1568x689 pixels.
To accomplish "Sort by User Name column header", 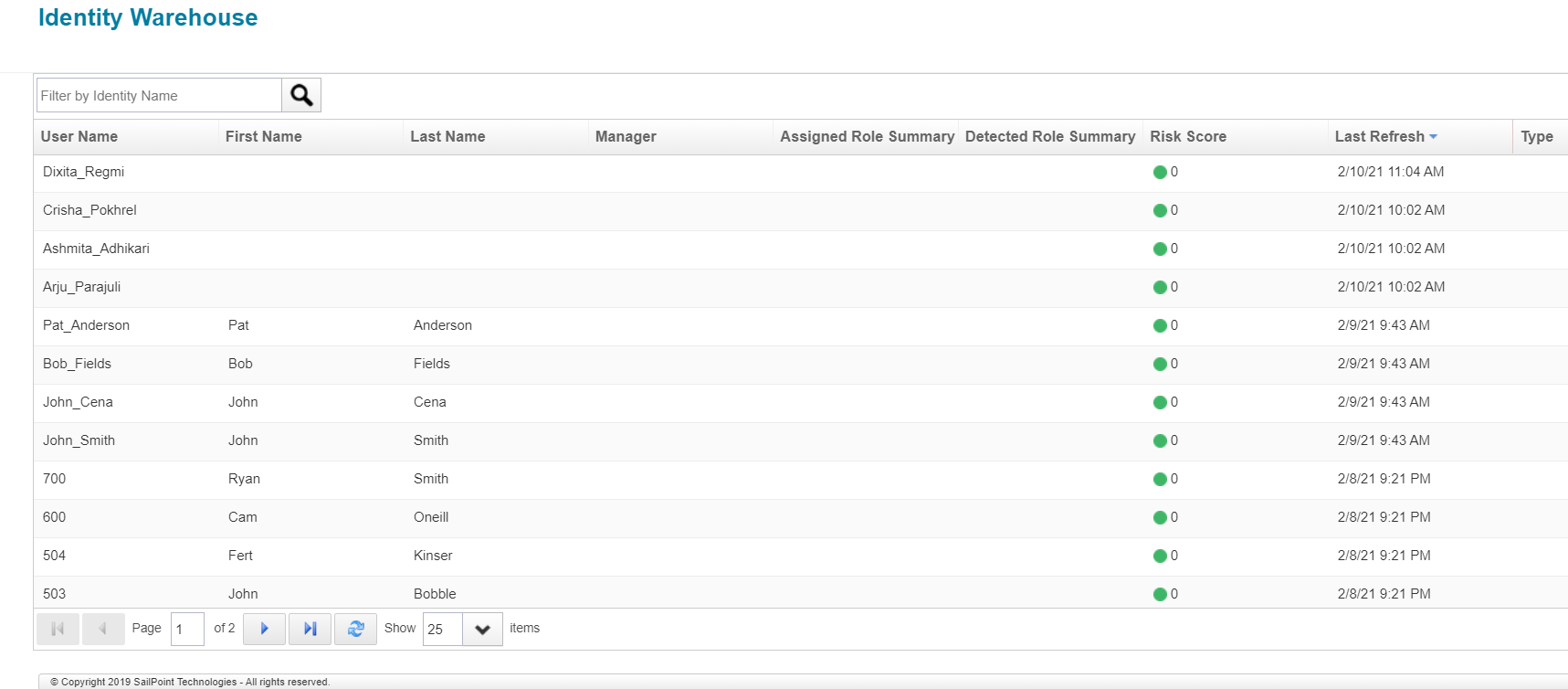I will click(79, 137).
